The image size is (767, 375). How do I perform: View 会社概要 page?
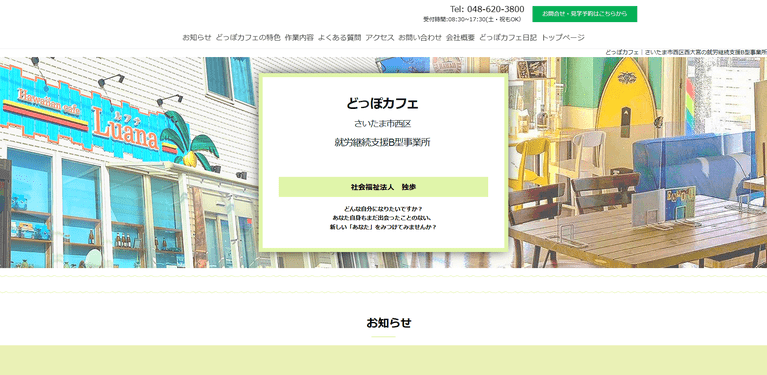pos(460,38)
